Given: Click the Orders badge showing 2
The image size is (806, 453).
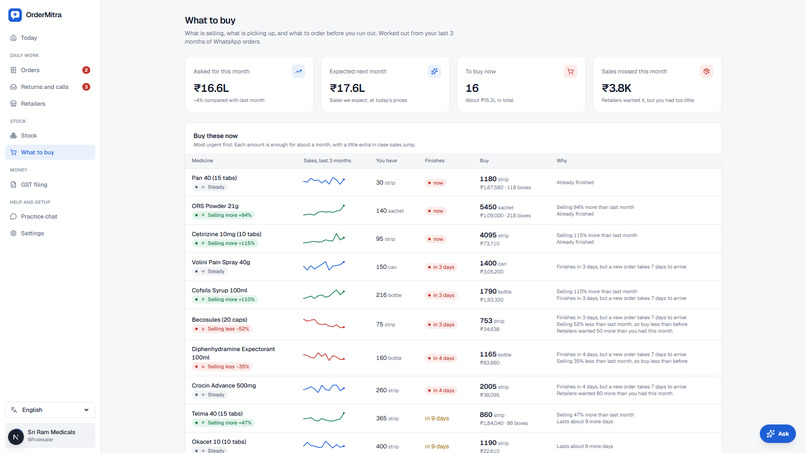Looking at the screenshot, I should pyautogui.click(x=86, y=70).
